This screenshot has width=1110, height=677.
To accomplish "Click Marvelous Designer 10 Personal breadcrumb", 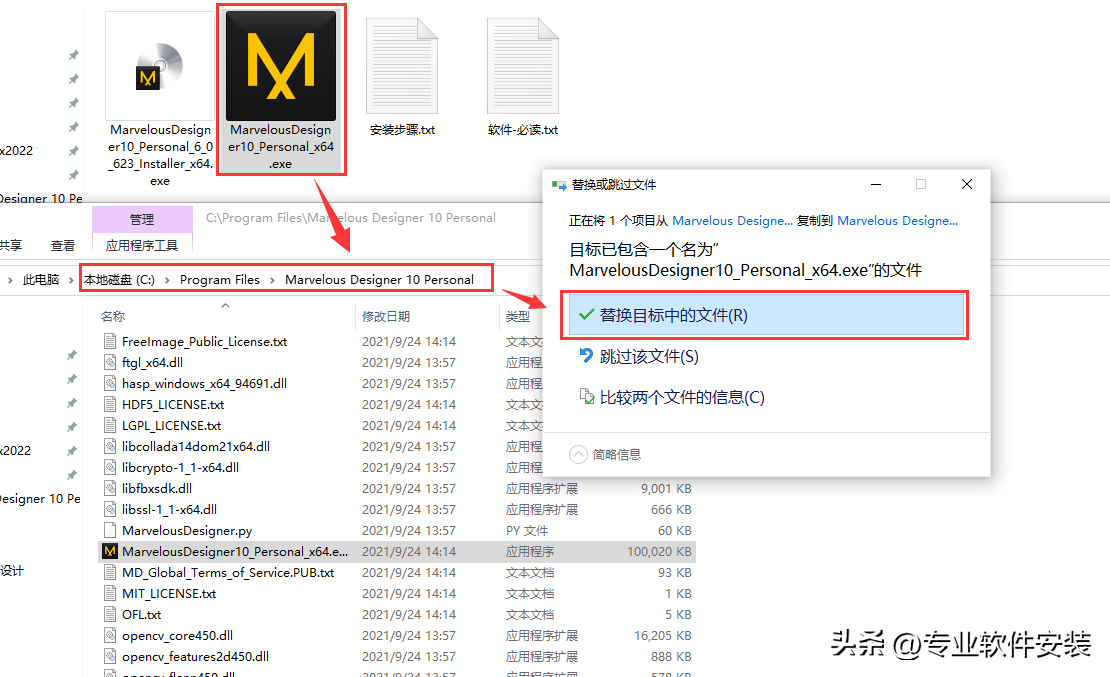I will [x=379, y=280].
